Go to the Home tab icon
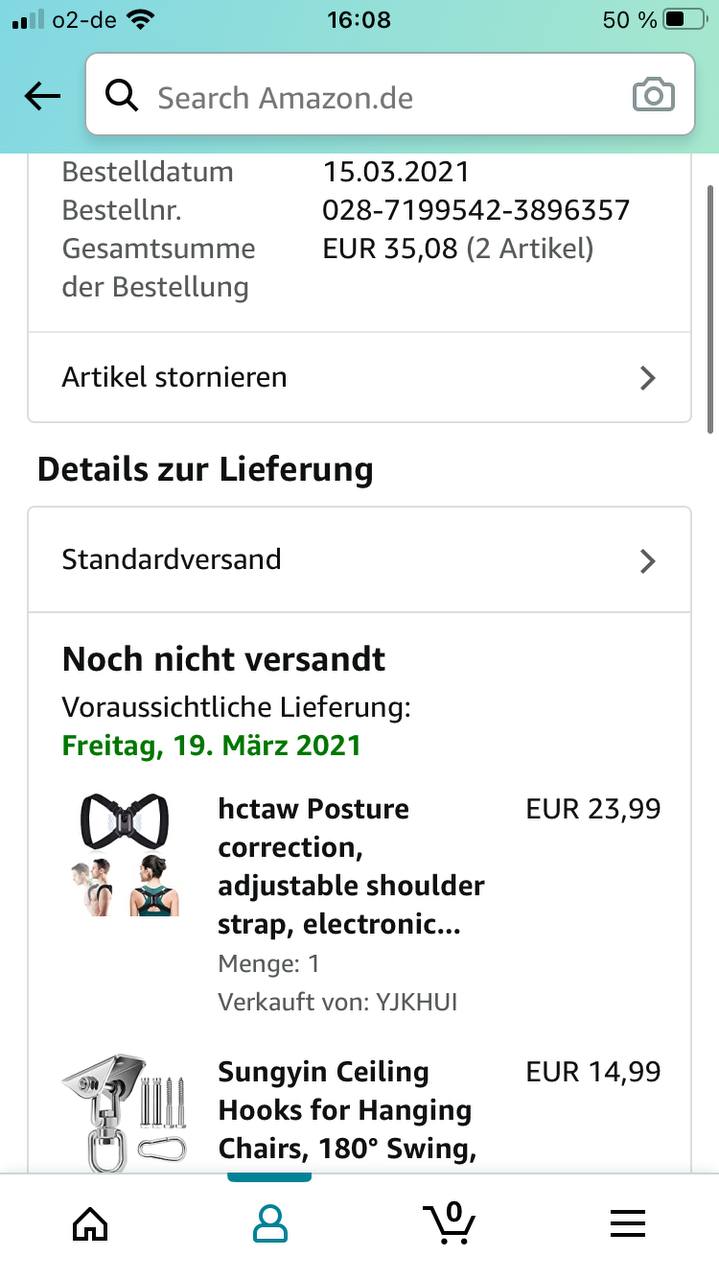The image size is (719, 1280). (90, 1223)
